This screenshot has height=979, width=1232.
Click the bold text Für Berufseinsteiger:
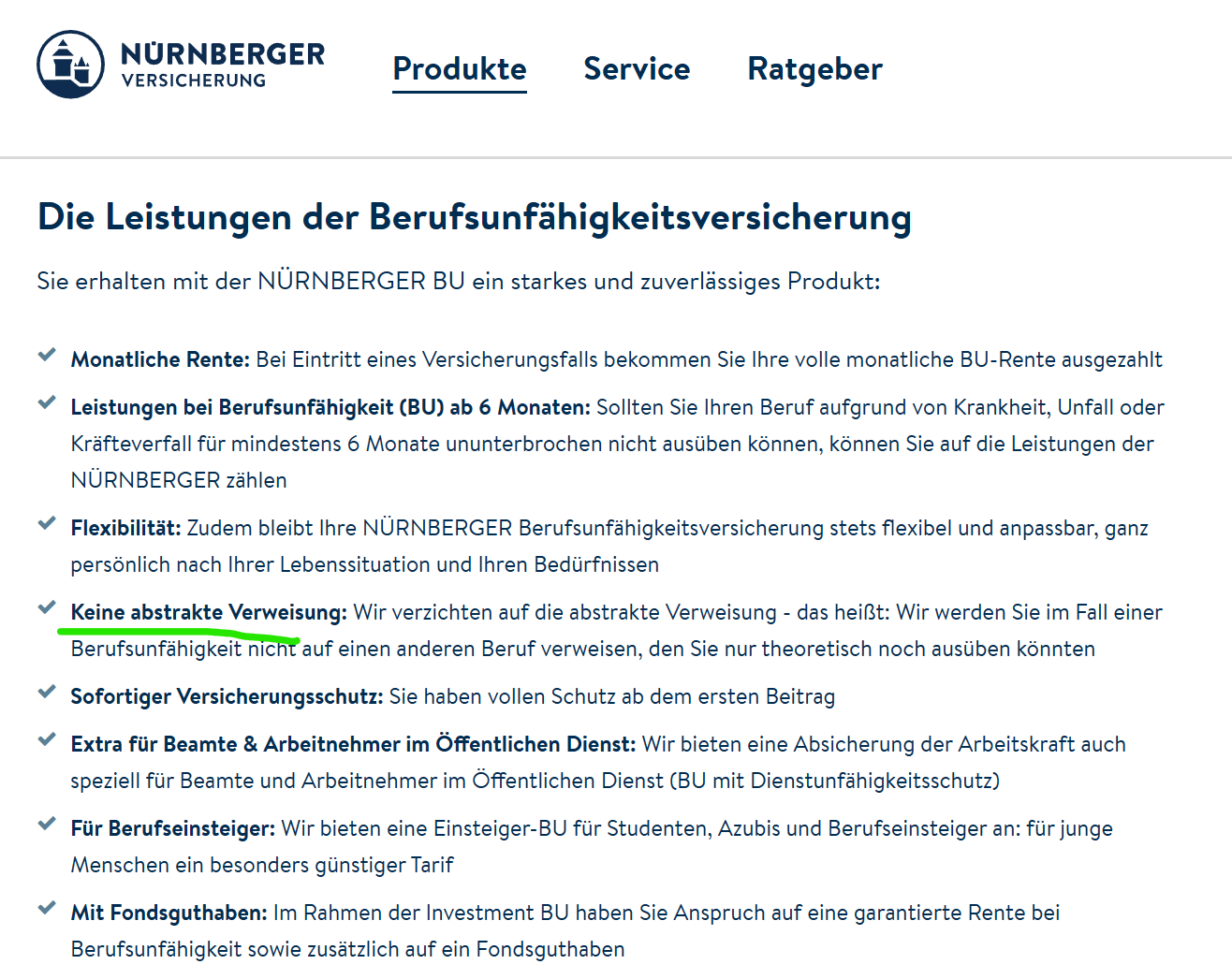[173, 828]
